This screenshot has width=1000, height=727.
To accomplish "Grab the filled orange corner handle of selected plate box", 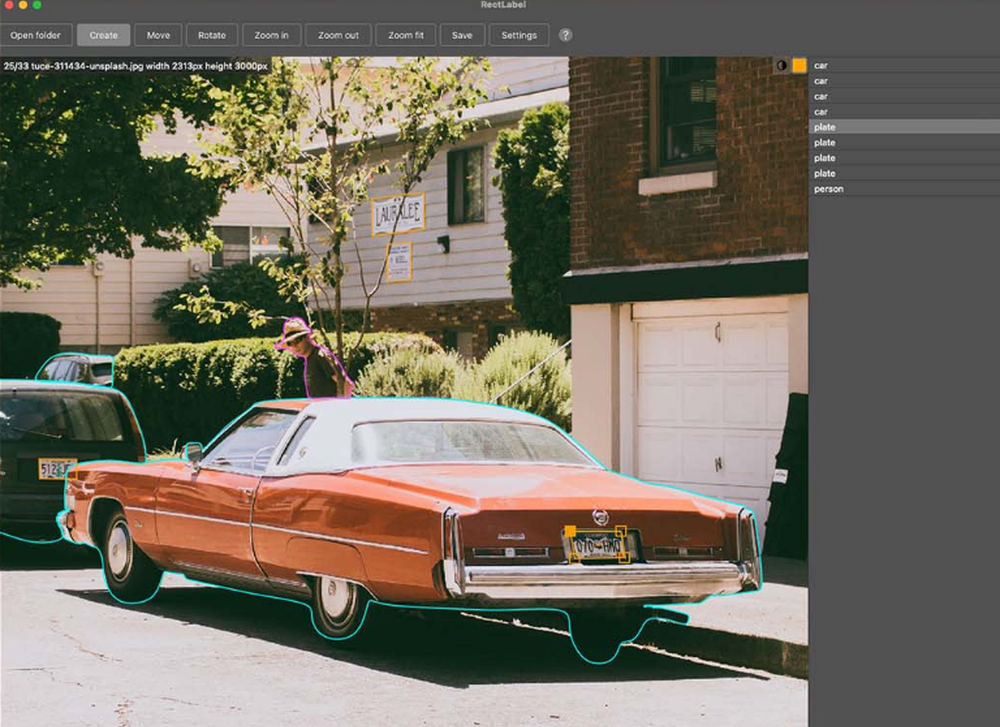I will point(570,531).
